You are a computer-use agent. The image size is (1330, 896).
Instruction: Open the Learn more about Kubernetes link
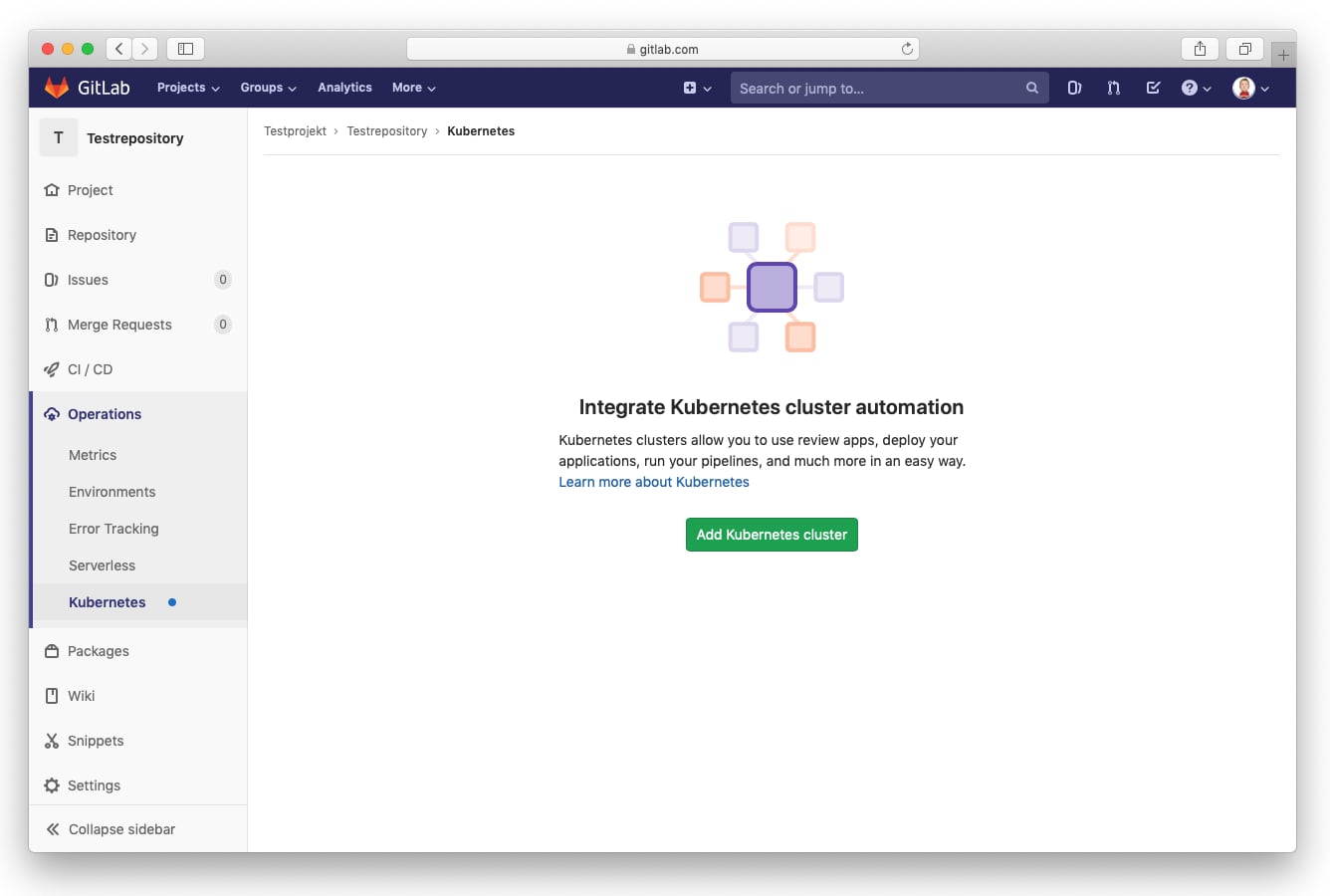pyautogui.click(x=654, y=482)
